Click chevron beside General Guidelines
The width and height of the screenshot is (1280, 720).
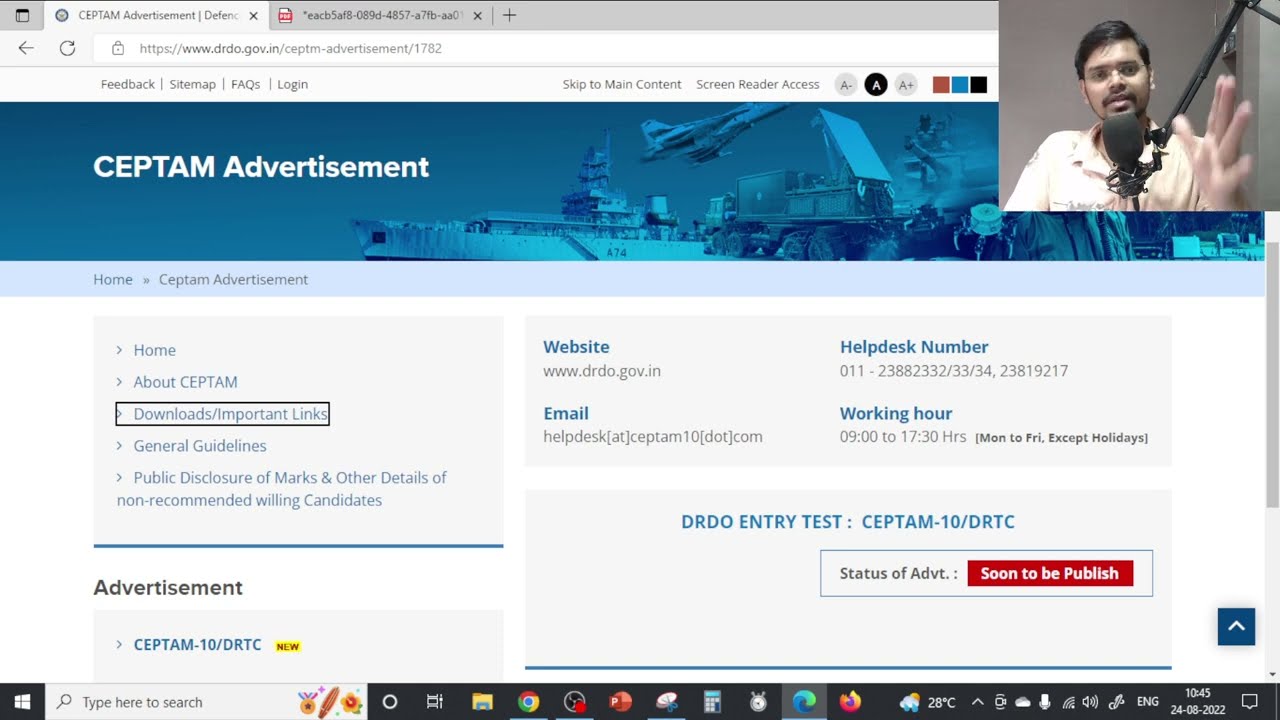click(119, 446)
